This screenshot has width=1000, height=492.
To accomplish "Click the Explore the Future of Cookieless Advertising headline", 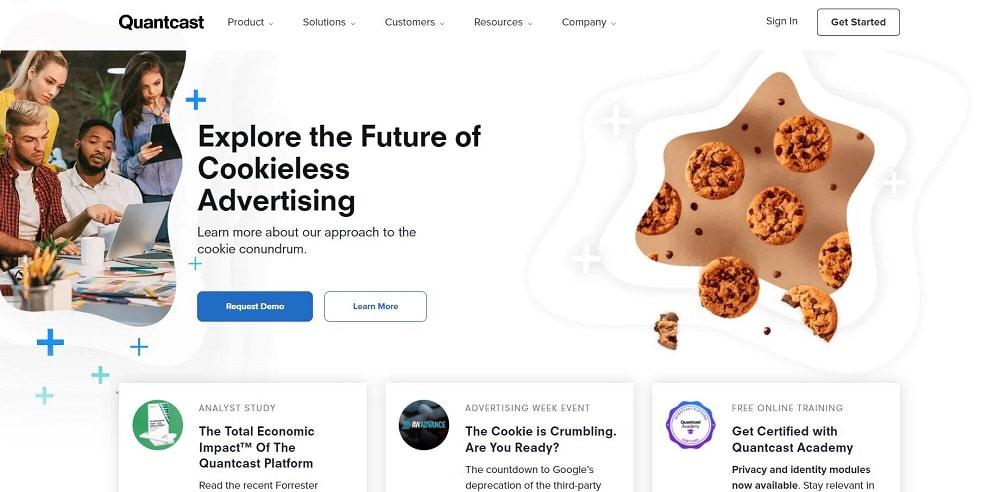I will click(x=339, y=168).
